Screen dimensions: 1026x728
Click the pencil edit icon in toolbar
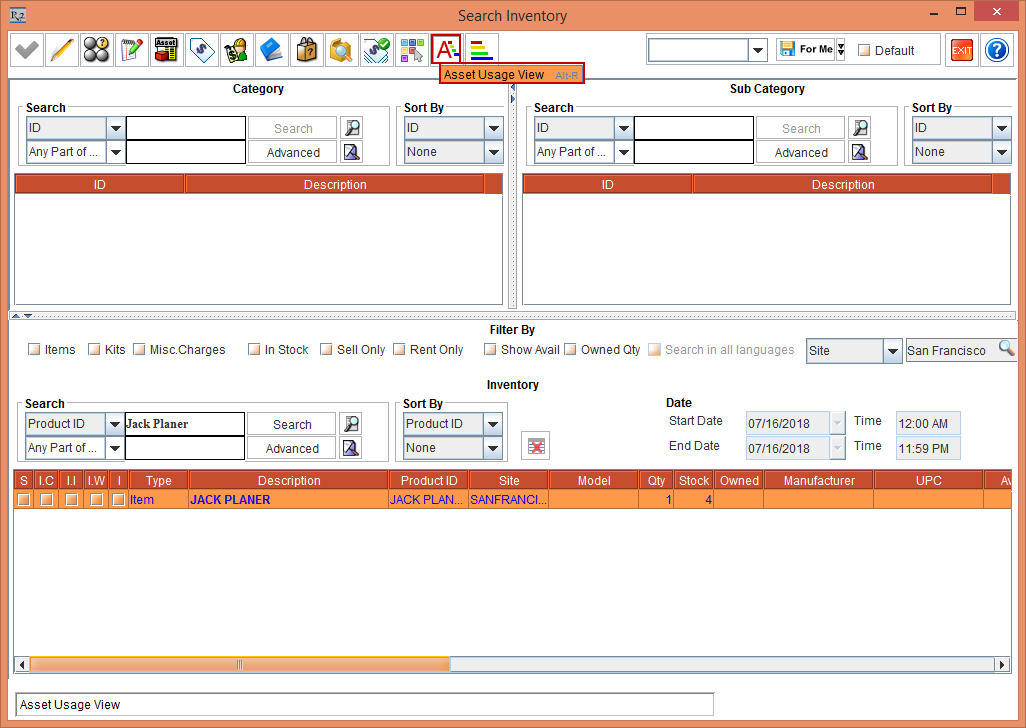click(62, 49)
